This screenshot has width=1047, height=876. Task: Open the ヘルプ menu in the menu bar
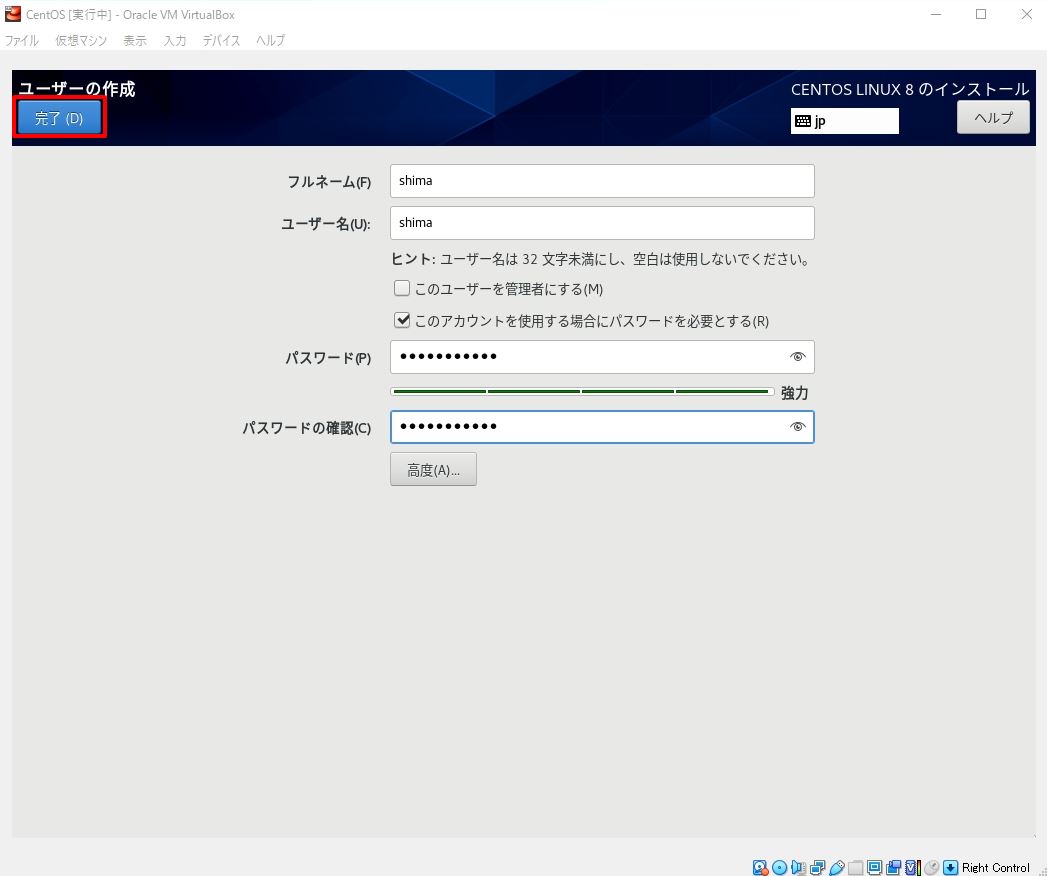(270, 40)
